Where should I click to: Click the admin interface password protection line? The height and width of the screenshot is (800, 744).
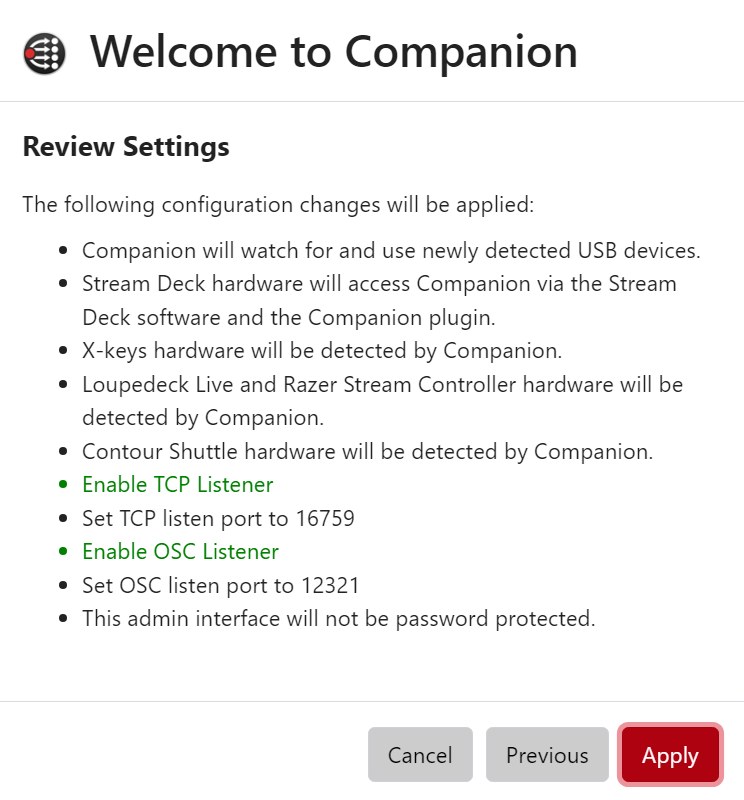click(339, 618)
